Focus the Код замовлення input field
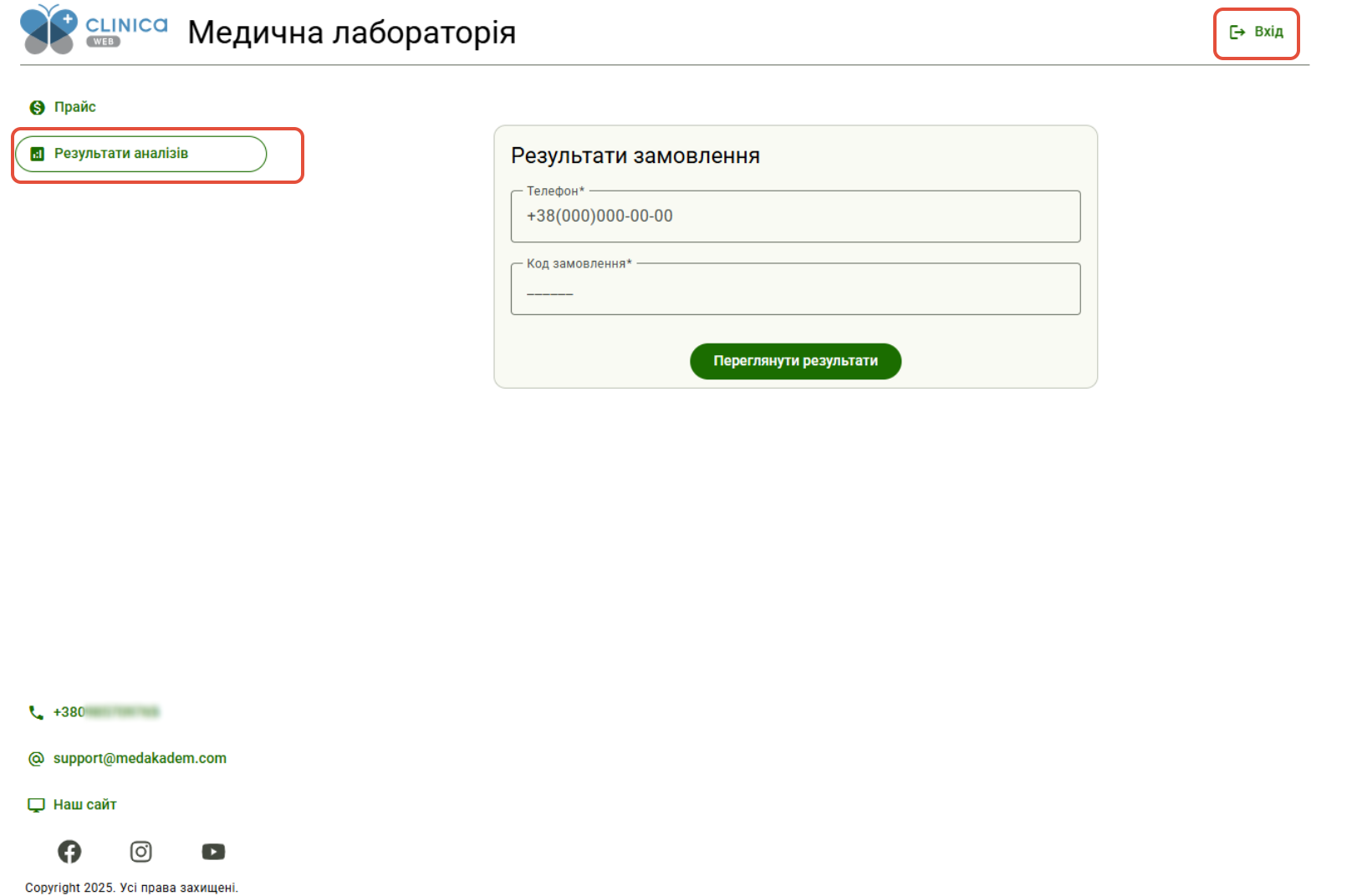 795,289
